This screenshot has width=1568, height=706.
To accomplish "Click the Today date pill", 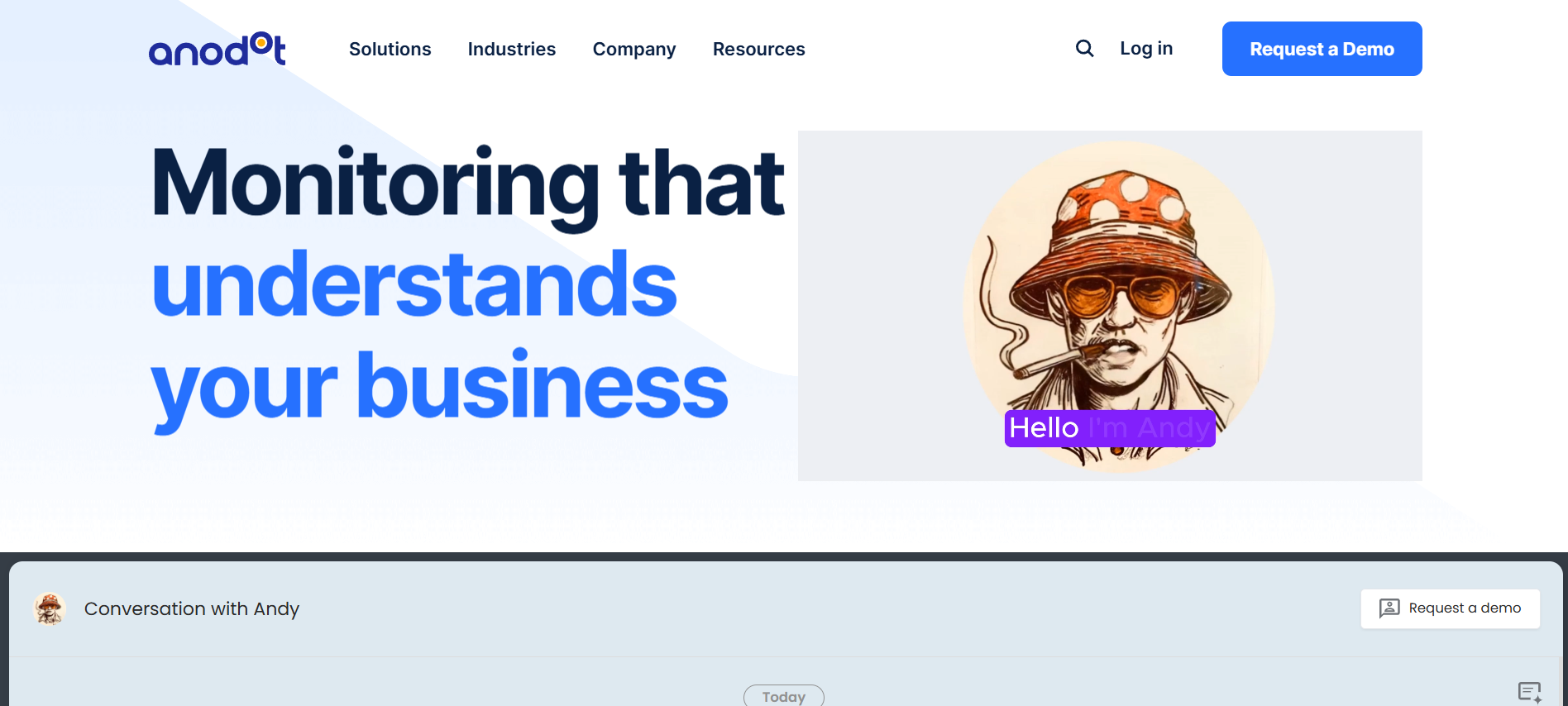I will click(x=784, y=696).
